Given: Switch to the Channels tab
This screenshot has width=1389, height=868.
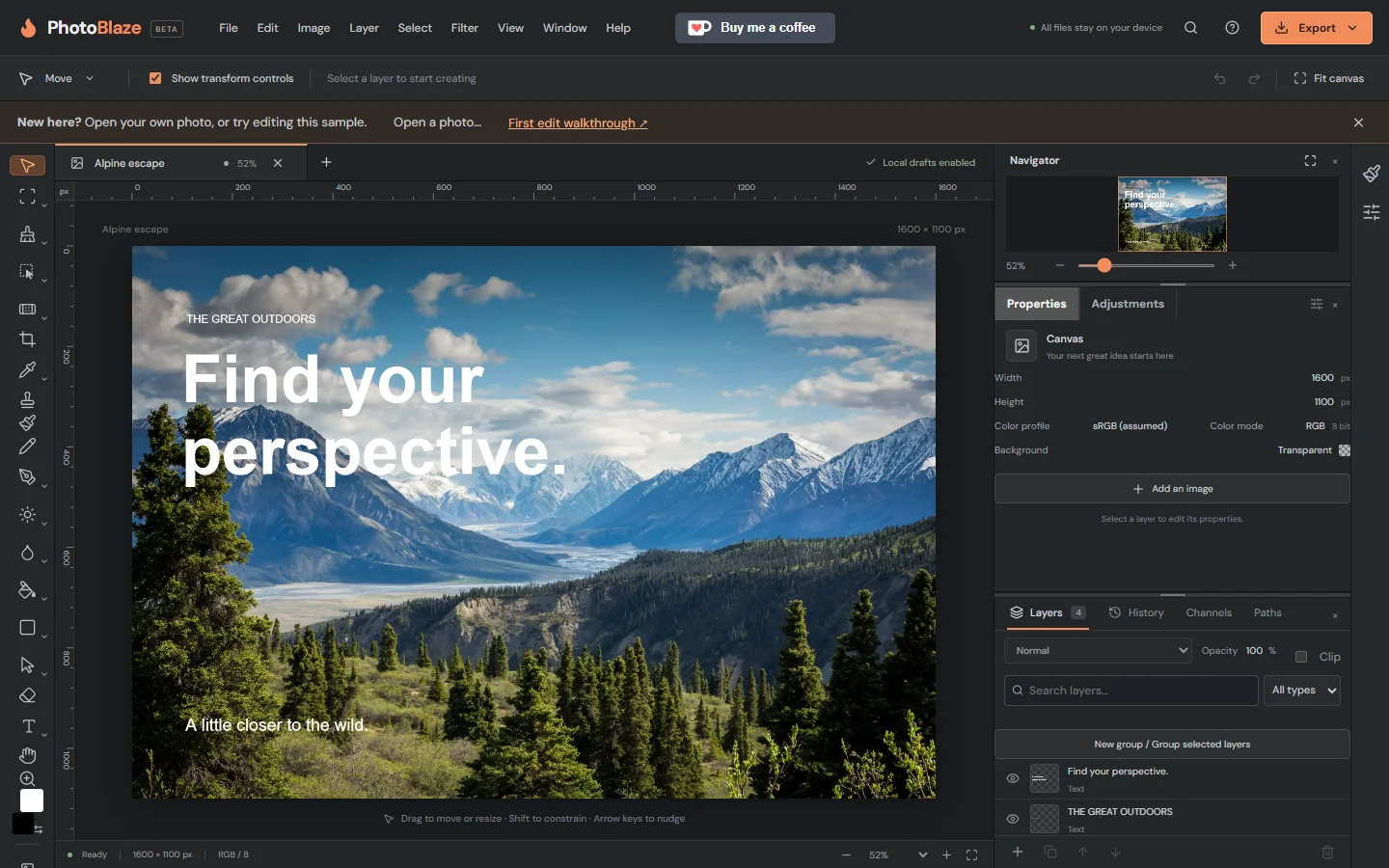Looking at the screenshot, I should pos(1209,613).
